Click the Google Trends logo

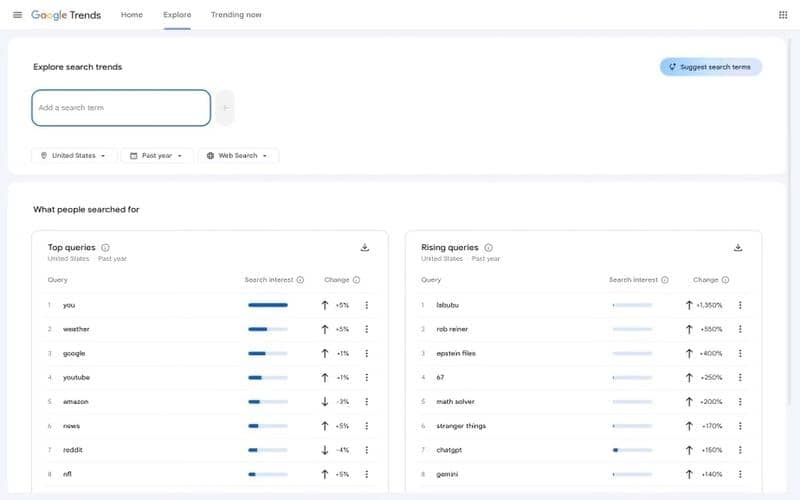tap(66, 15)
